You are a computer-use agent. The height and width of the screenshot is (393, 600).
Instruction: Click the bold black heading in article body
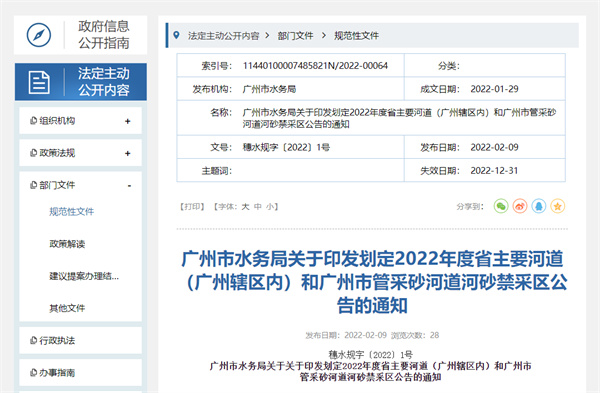pyautogui.click(x=370, y=372)
